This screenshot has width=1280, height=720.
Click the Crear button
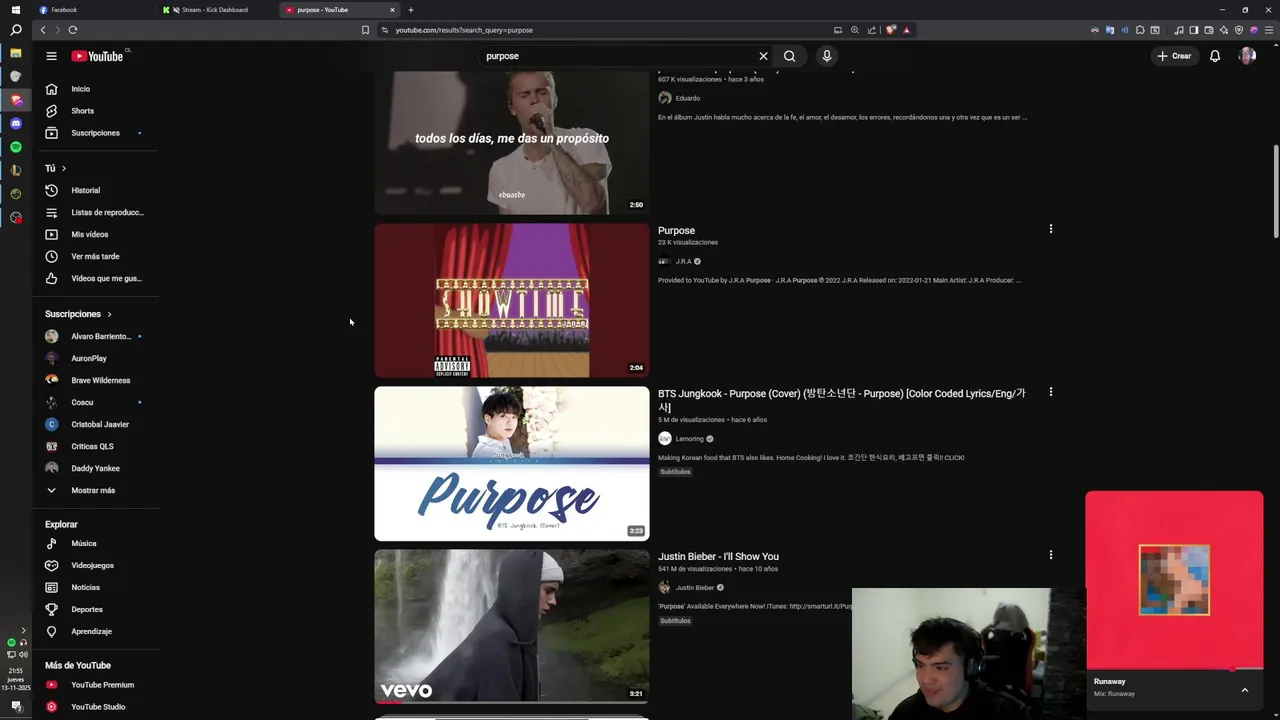click(x=1174, y=56)
